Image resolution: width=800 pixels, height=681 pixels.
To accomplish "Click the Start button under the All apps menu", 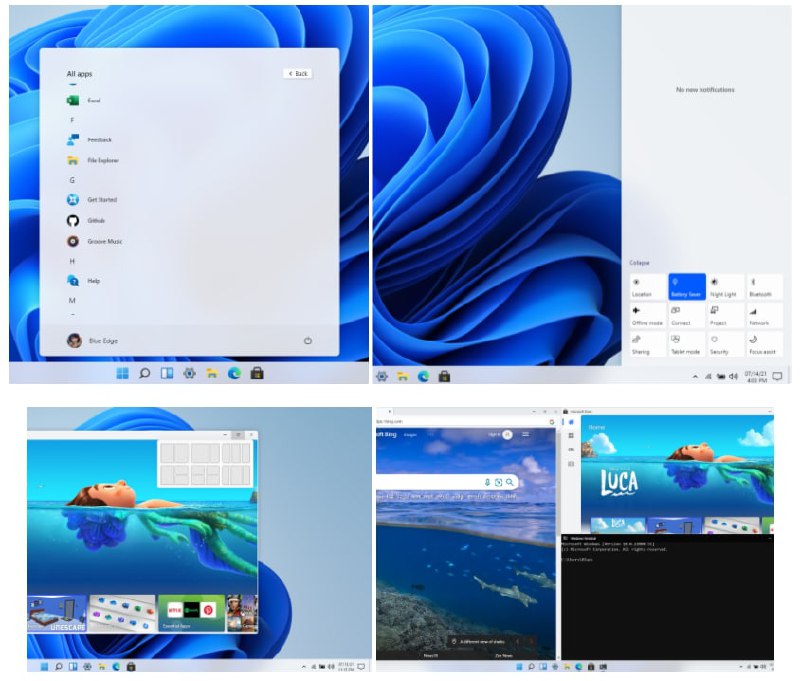I will tap(122, 373).
